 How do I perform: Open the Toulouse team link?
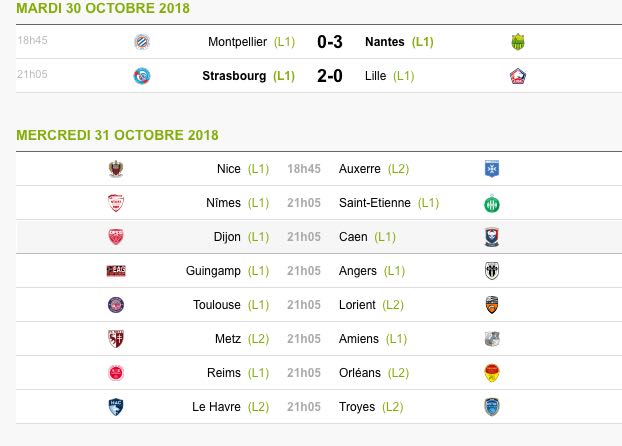(x=217, y=305)
